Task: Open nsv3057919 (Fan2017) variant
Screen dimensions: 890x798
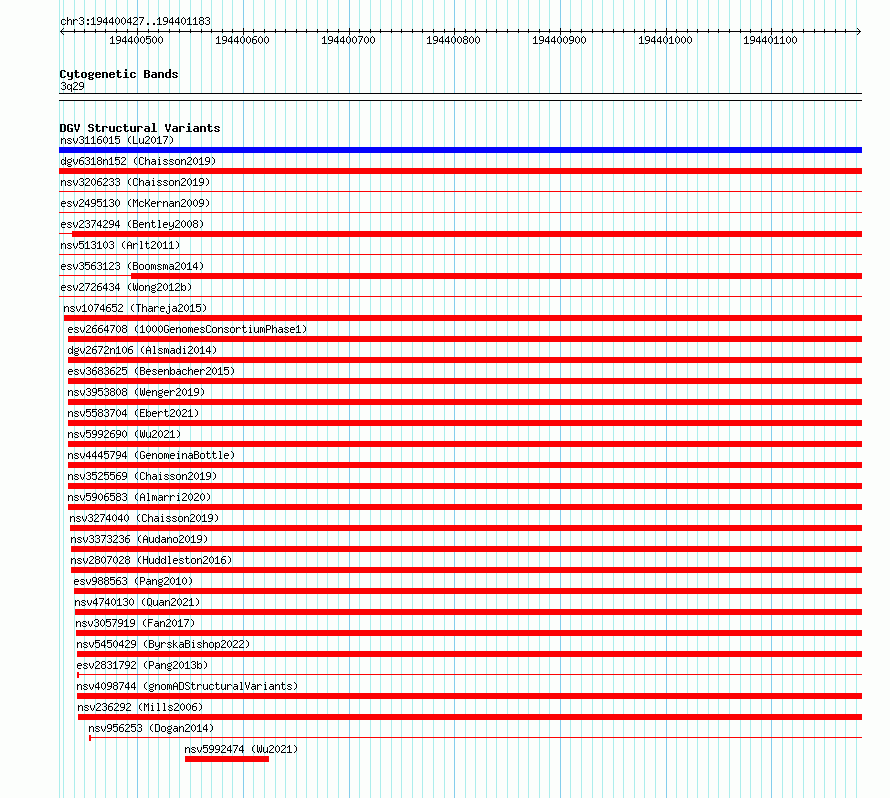Action: tap(135, 623)
